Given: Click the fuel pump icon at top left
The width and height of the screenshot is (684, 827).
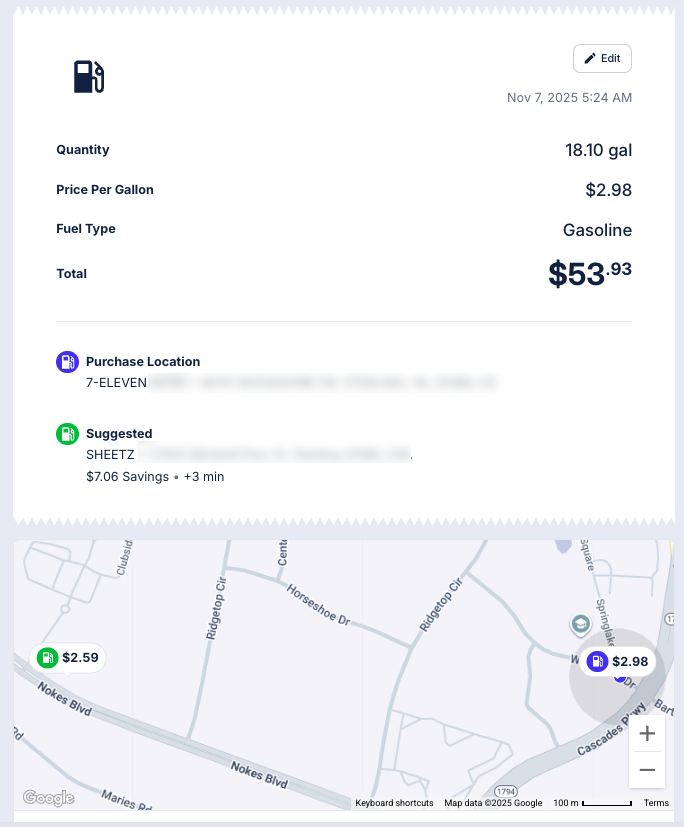Looking at the screenshot, I should point(88,74).
